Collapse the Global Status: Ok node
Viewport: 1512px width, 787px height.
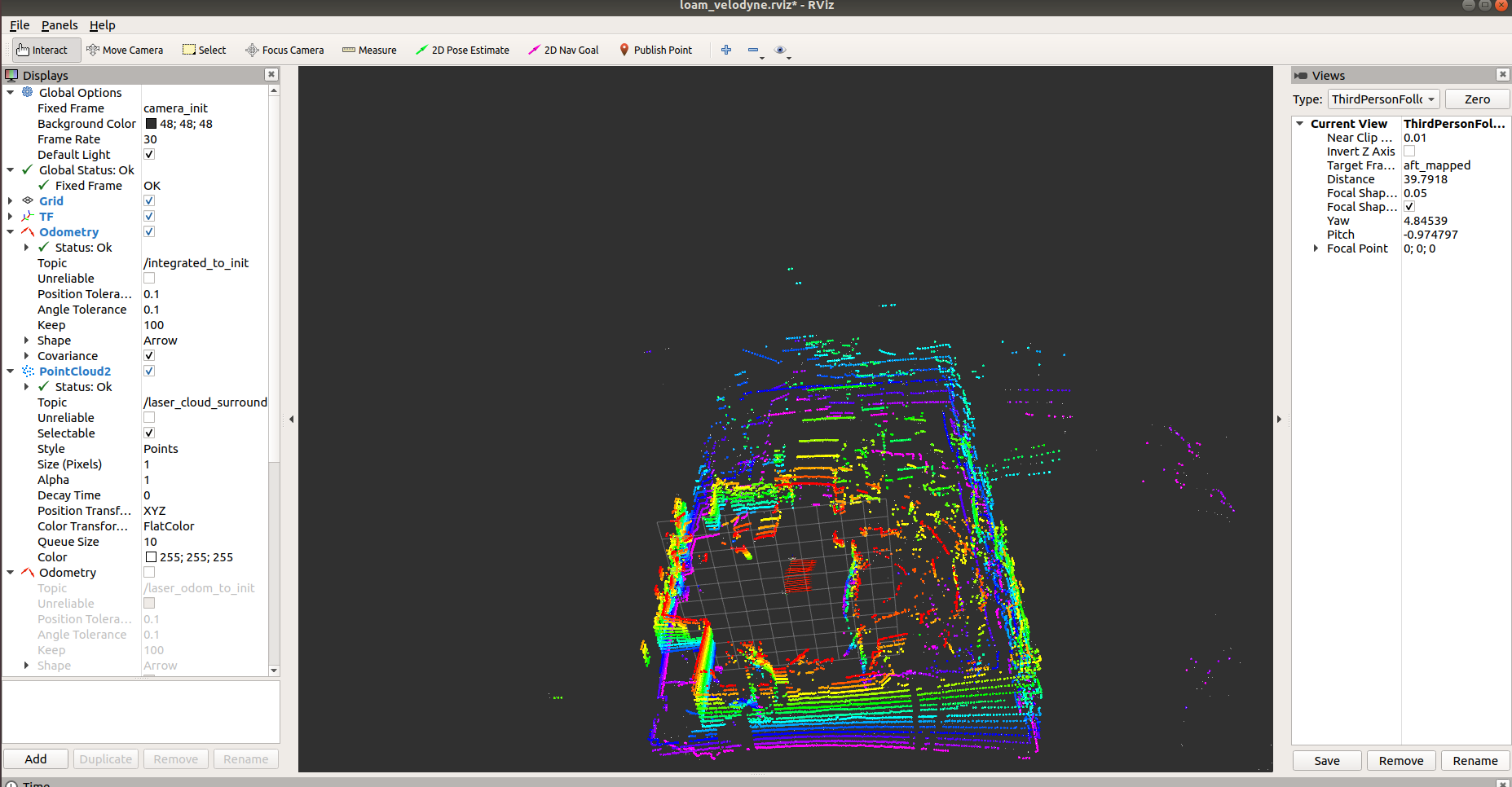pos(11,169)
